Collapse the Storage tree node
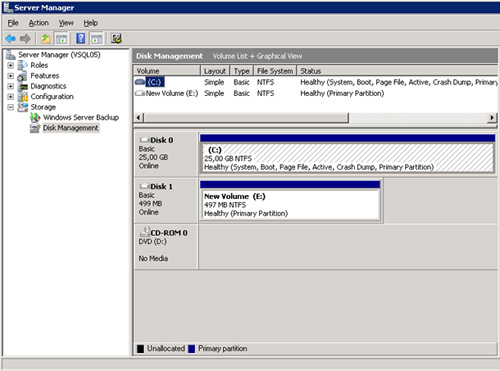This screenshot has width=500, height=371. click(11, 107)
